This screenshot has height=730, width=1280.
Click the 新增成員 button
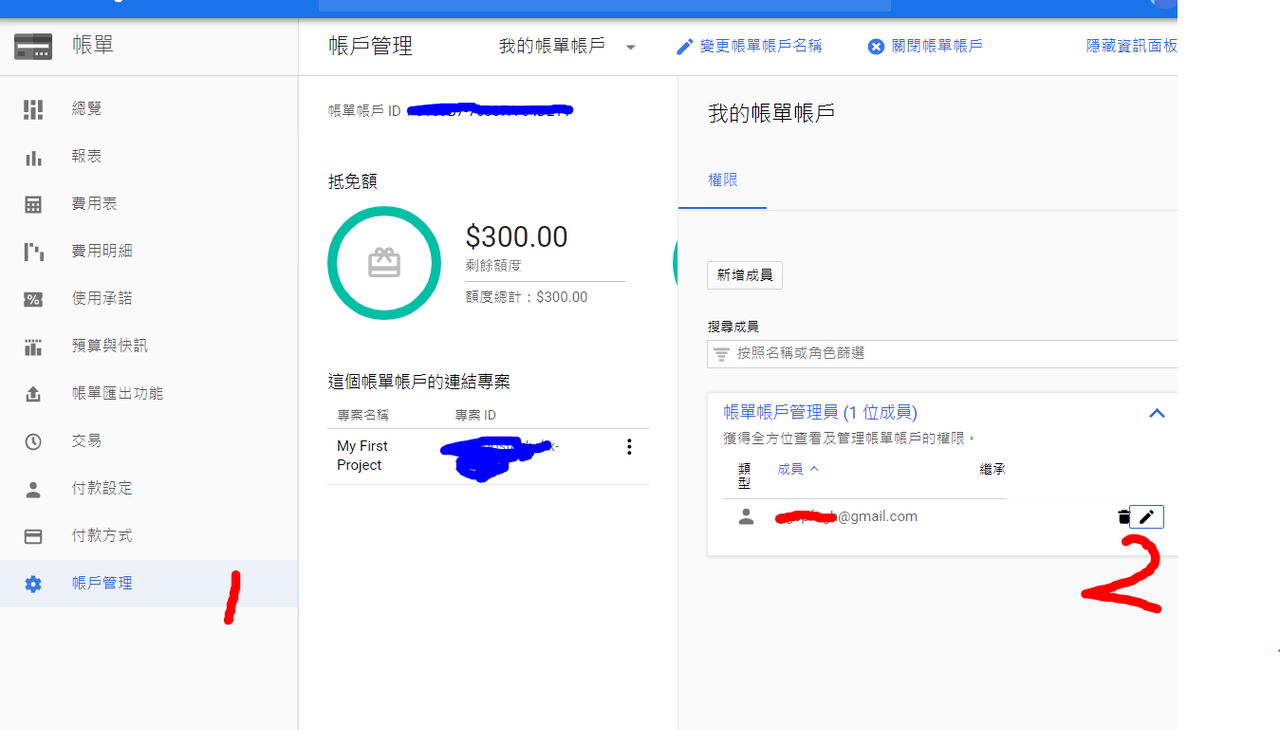pos(745,275)
